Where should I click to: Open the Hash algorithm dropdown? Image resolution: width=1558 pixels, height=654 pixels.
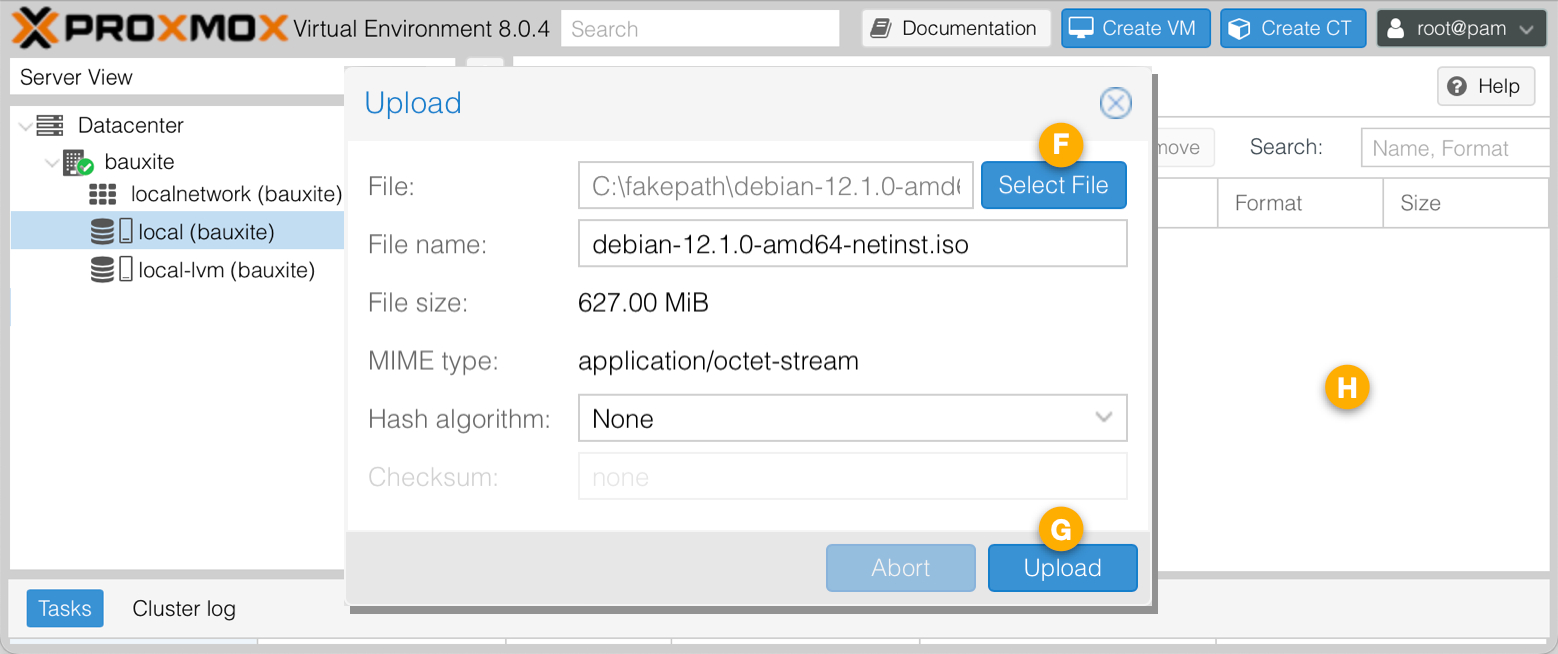point(853,418)
